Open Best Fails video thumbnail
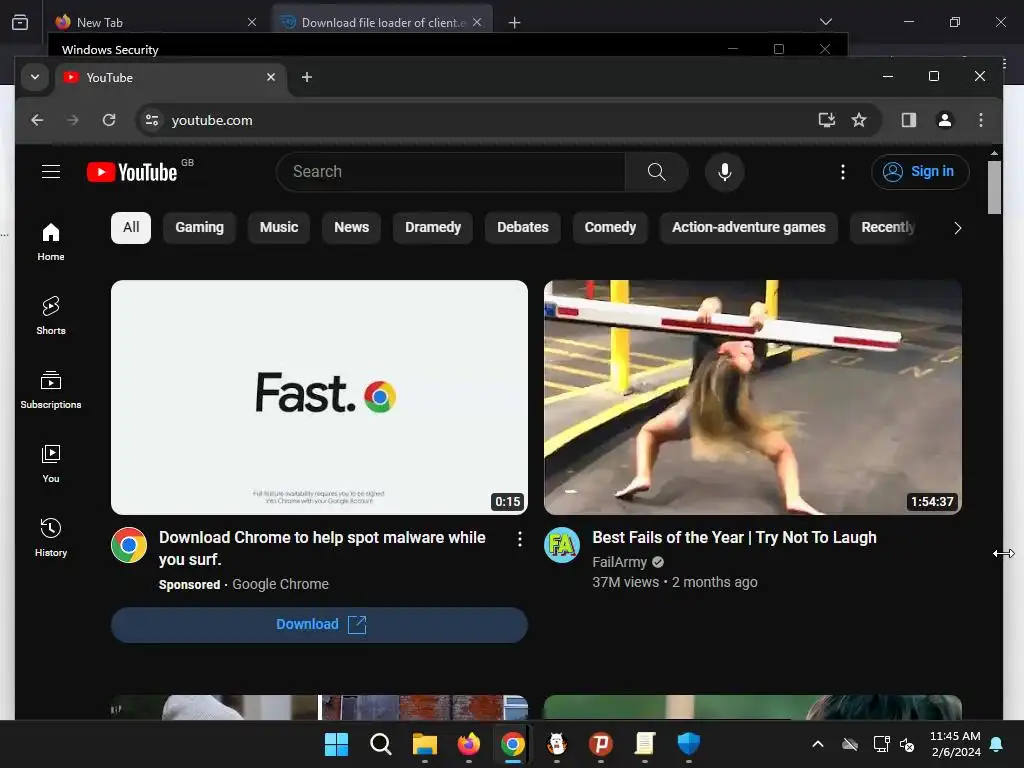The height and width of the screenshot is (768, 1024). pos(752,398)
